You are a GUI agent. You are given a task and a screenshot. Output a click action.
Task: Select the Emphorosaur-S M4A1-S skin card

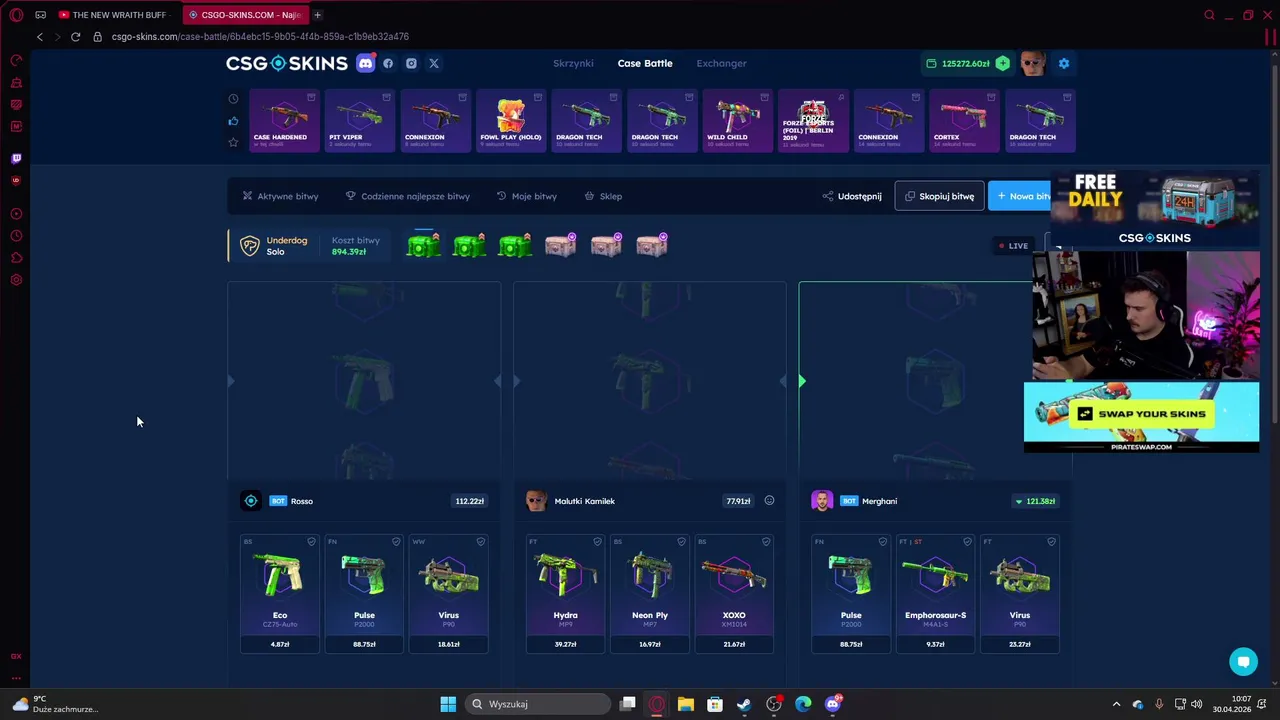pos(935,593)
